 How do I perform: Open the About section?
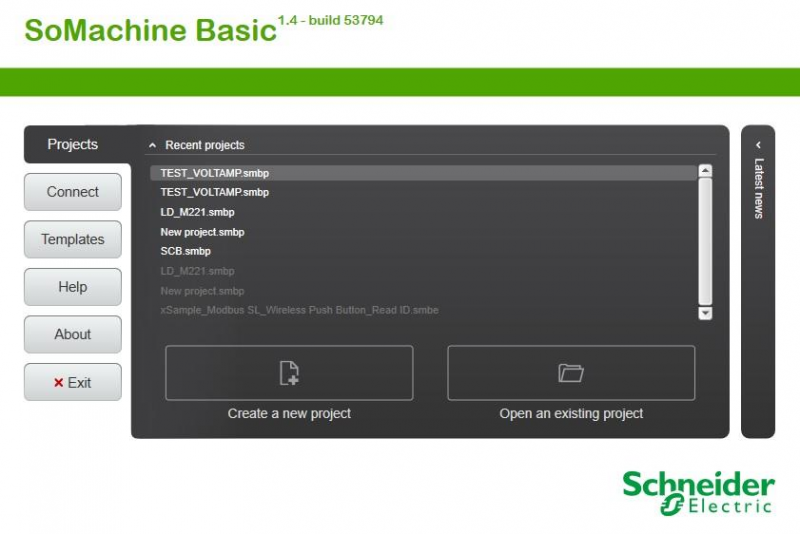click(73, 334)
